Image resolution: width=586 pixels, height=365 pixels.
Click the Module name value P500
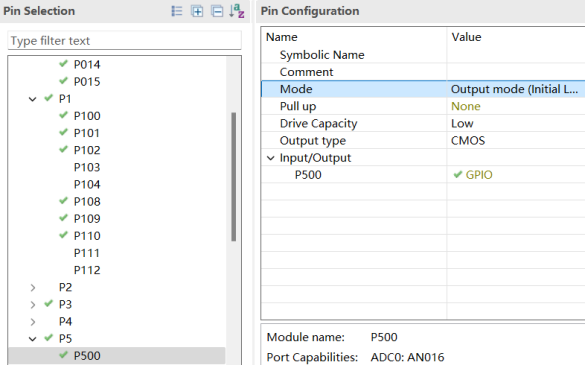tap(384, 337)
